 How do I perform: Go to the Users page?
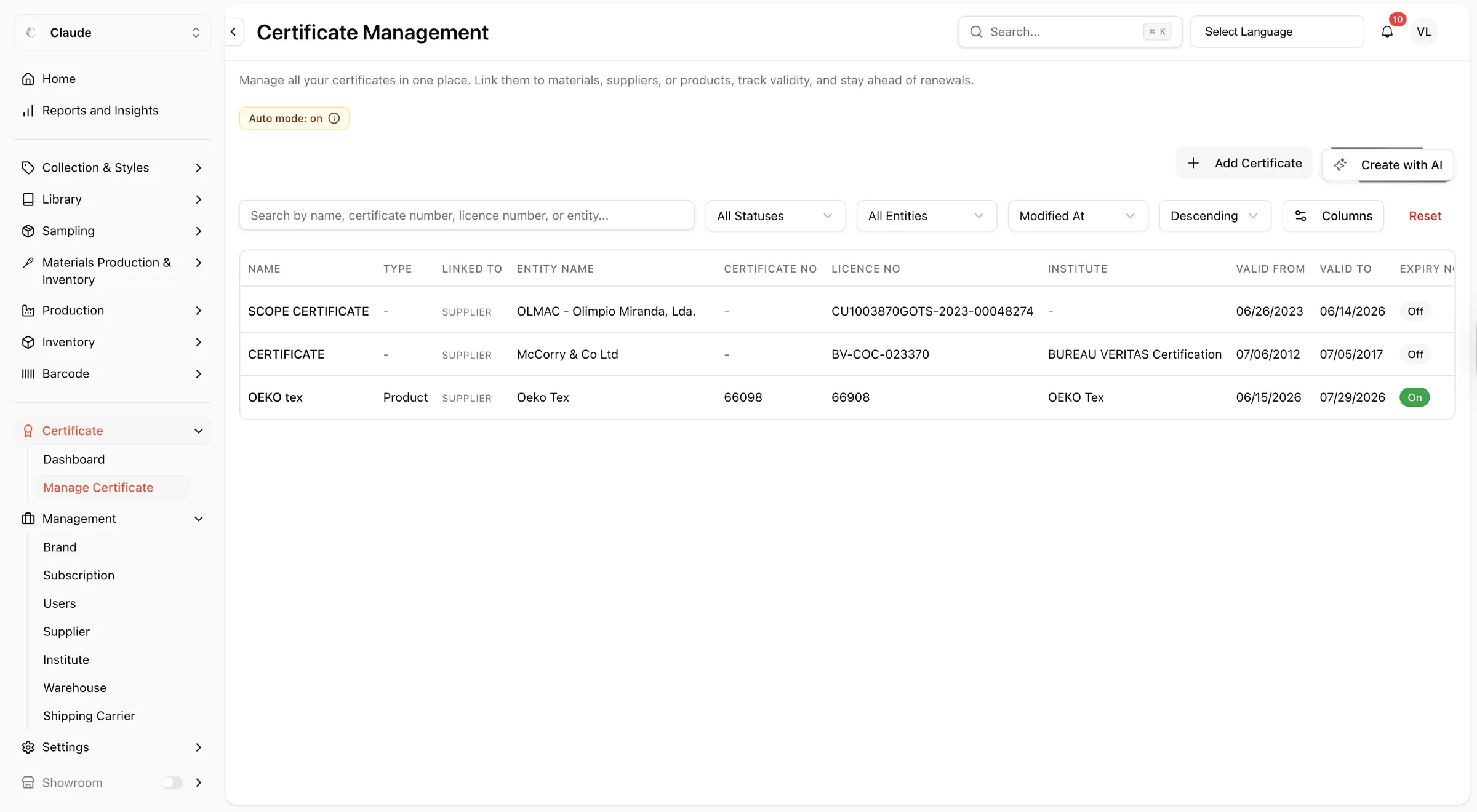59,603
